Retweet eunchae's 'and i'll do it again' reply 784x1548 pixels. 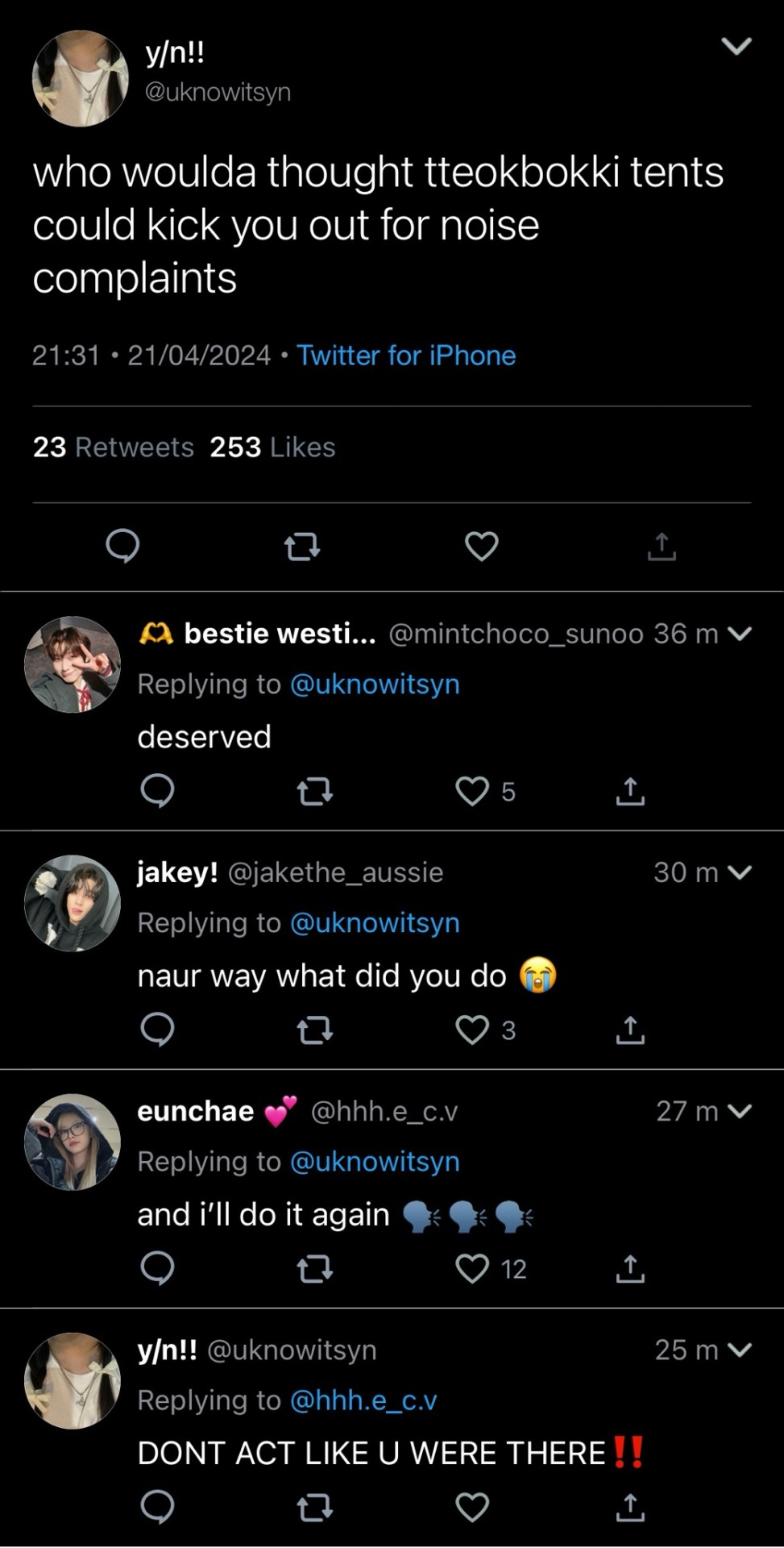click(x=315, y=1269)
